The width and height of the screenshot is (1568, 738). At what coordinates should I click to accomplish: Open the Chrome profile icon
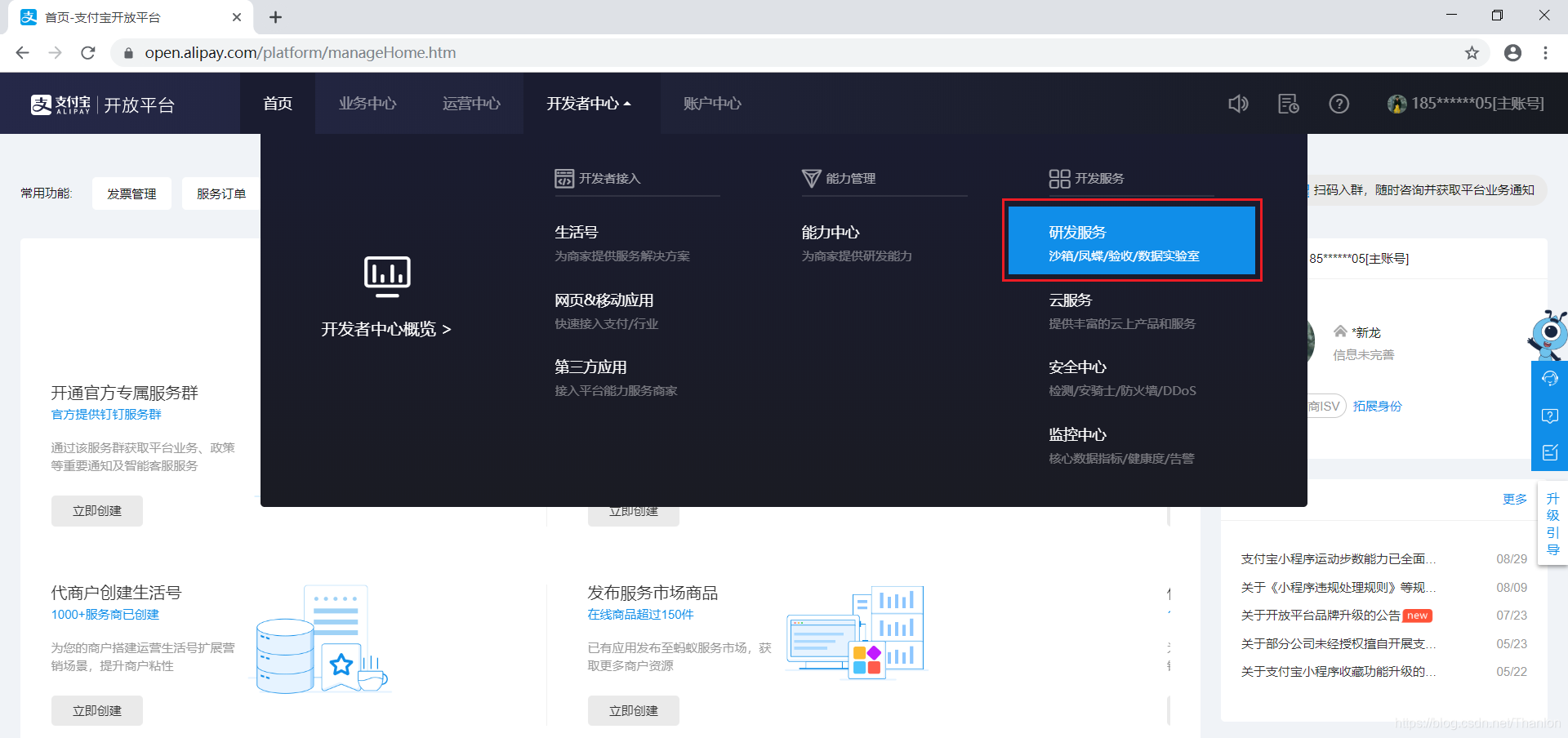point(1512,53)
